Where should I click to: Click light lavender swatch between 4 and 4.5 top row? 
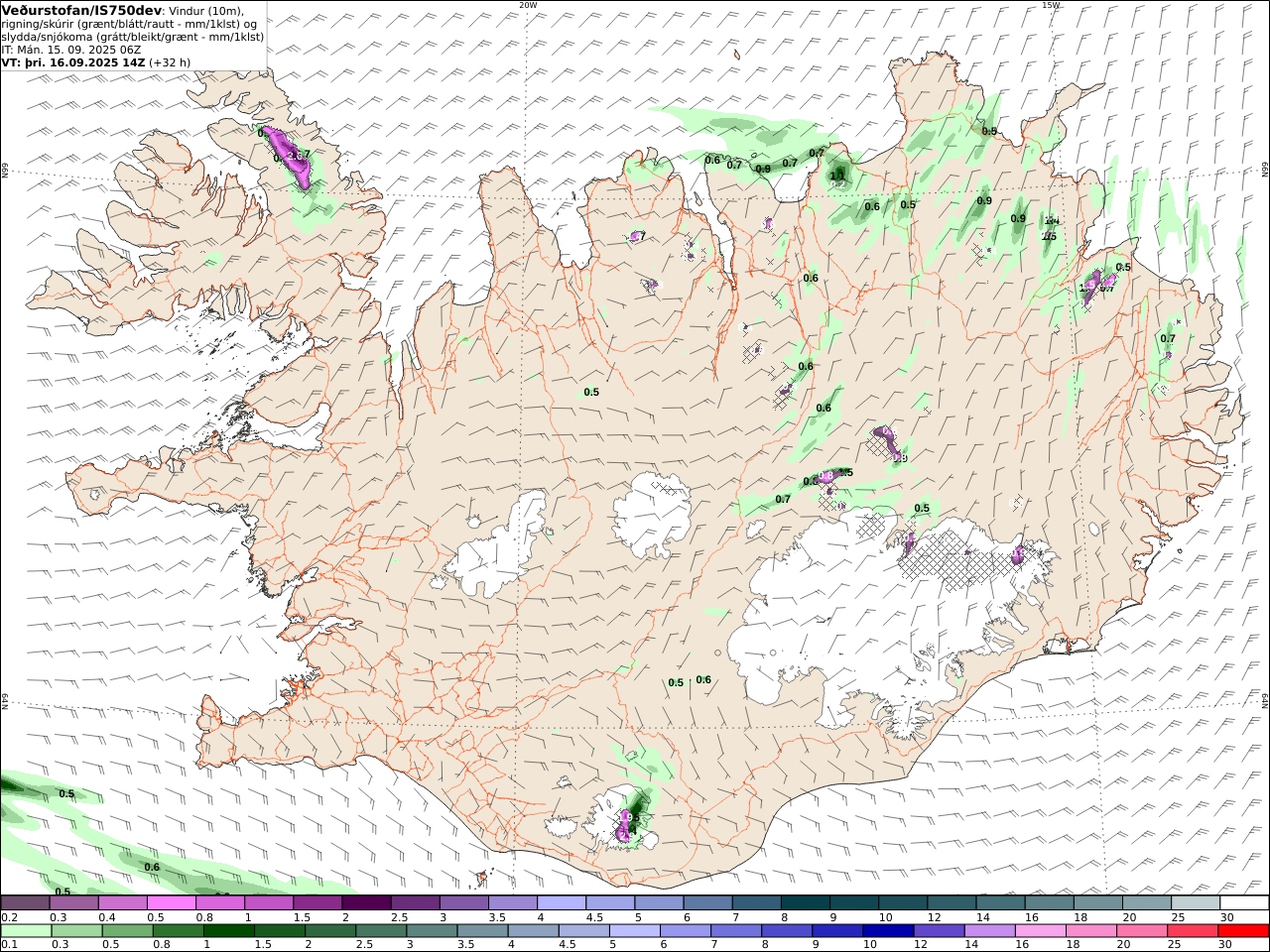point(561,903)
